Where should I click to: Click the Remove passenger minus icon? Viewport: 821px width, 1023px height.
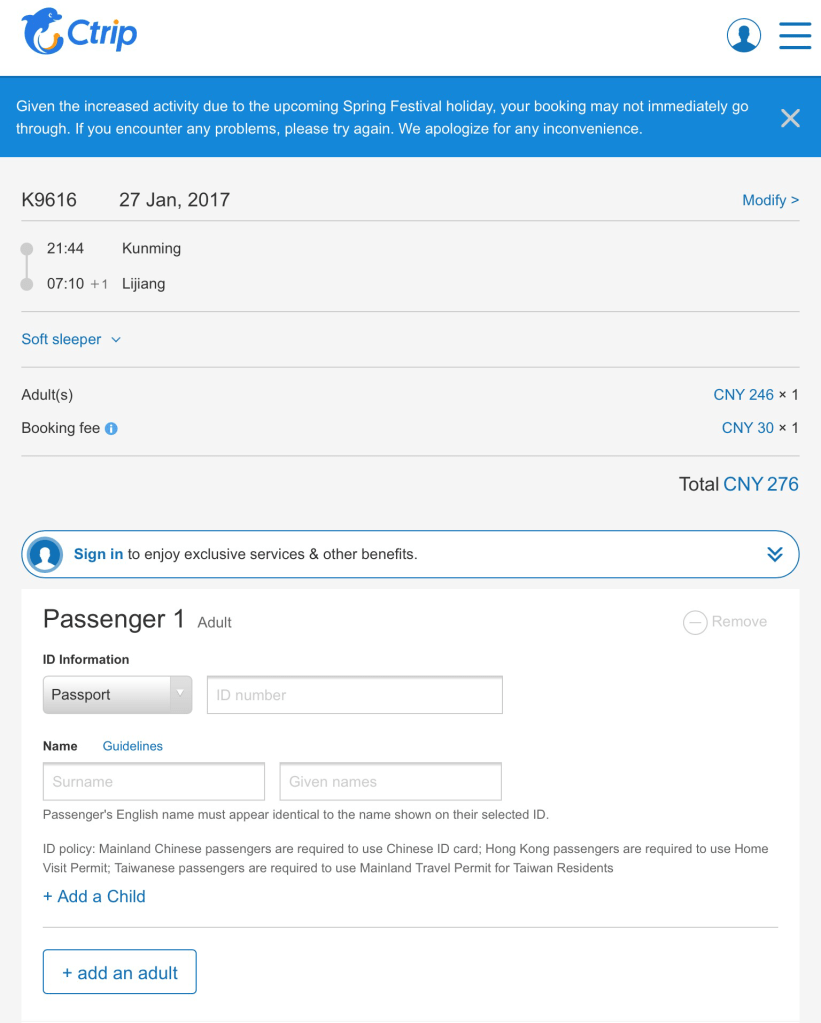tap(694, 622)
